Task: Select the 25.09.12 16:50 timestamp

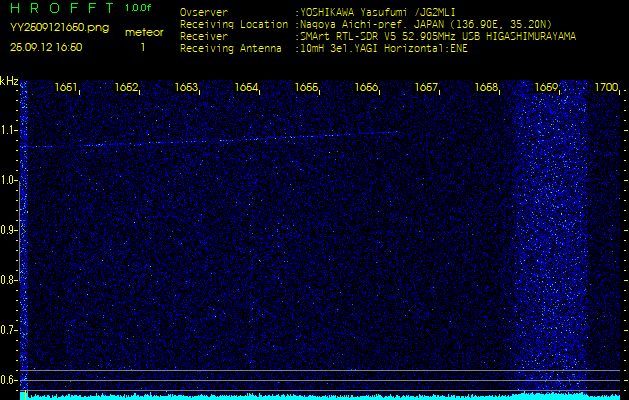Action: tap(46, 46)
